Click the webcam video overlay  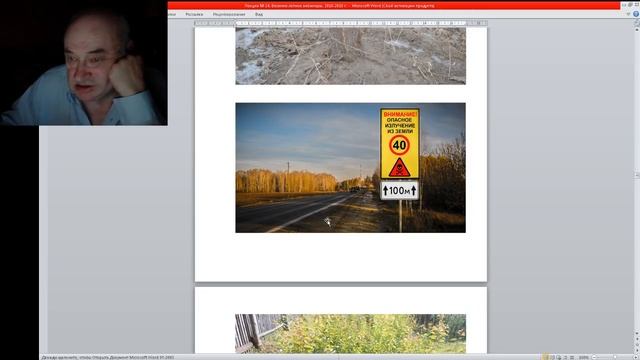84,62
